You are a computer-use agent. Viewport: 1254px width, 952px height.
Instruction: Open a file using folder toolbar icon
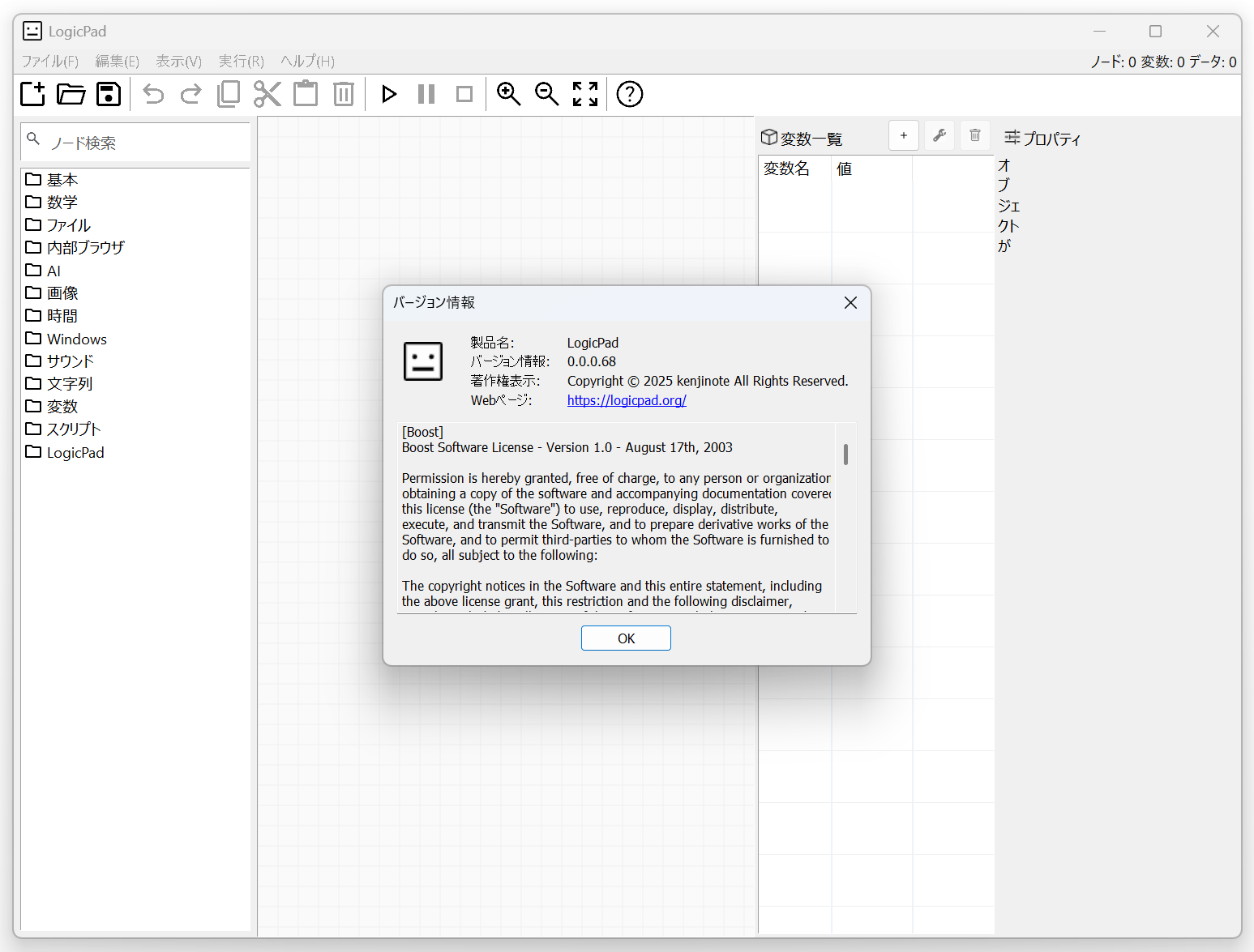pos(71,94)
